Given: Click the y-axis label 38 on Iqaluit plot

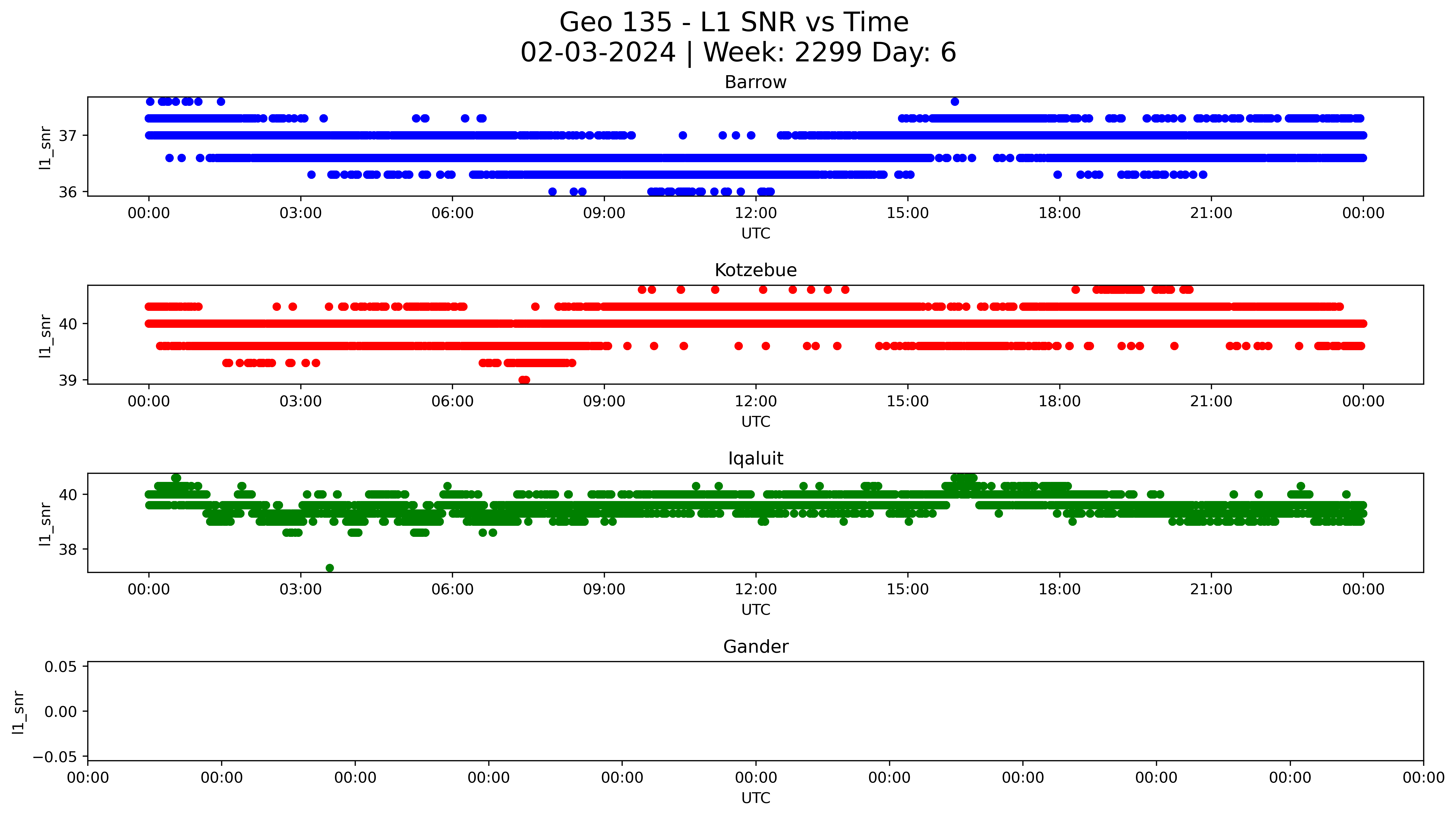Looking at the screenshot, I should (67, 550).
